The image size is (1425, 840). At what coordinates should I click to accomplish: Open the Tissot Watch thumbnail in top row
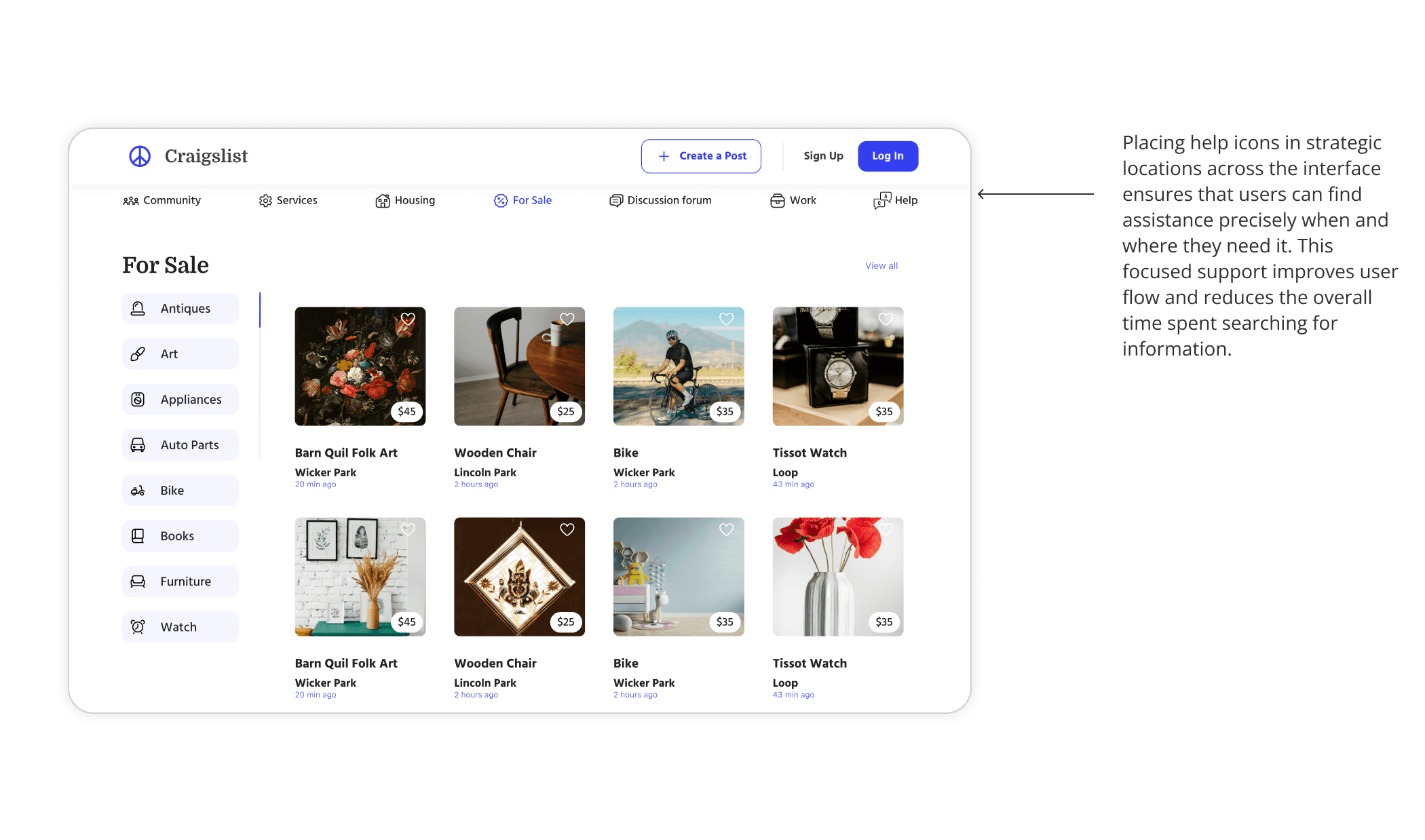tap(837, 366)
